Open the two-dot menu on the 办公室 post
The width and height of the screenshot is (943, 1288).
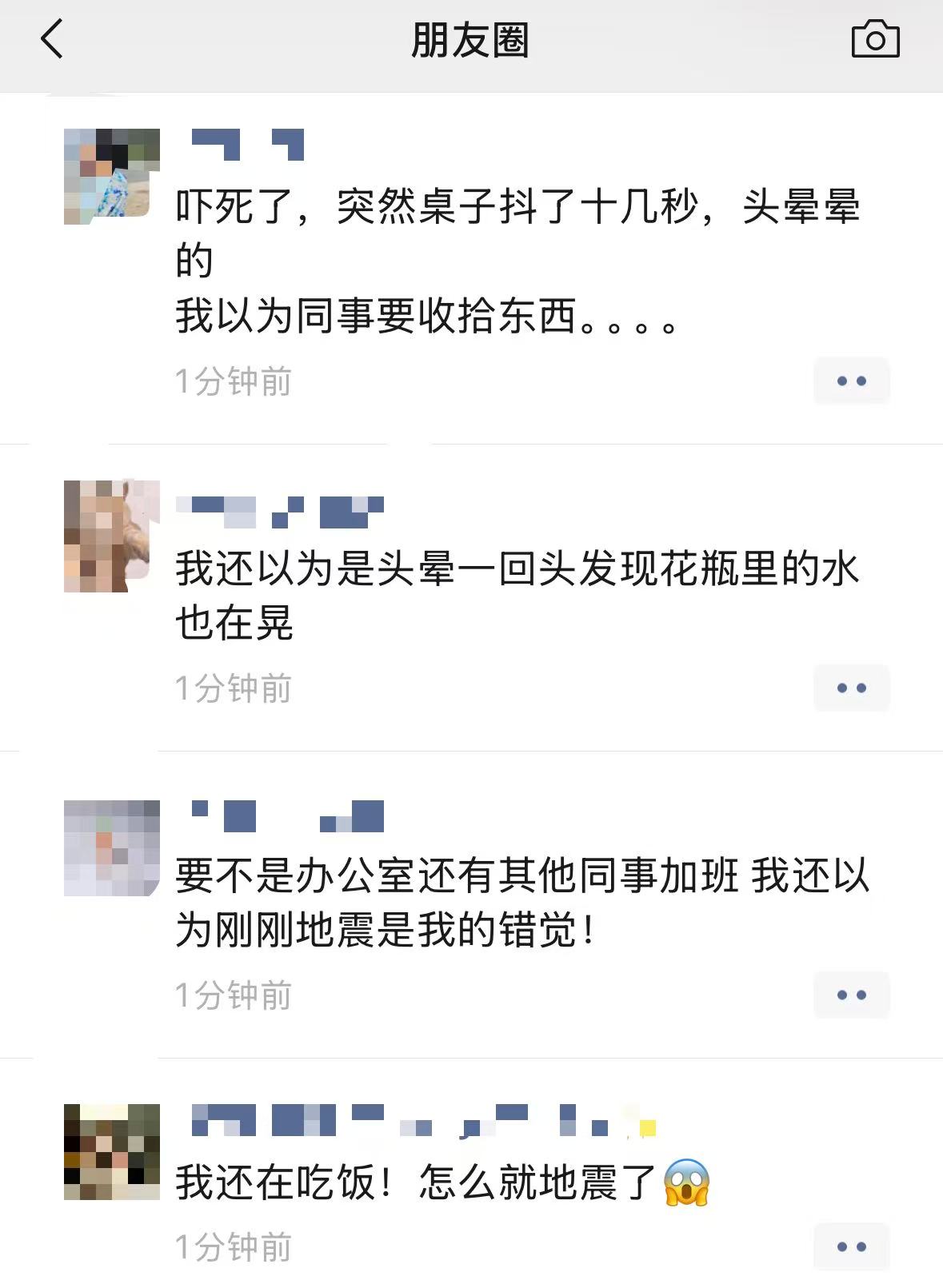(852, 995)
